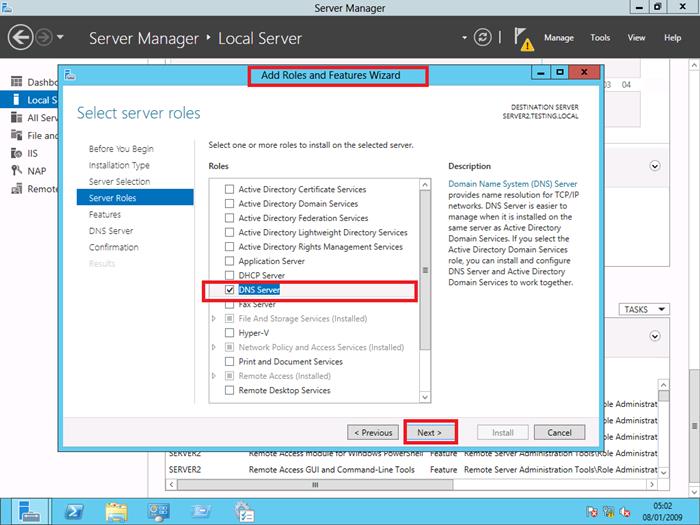Select the File and Storage icon in the sidebar
700x525 pixels.
[17, 135]
